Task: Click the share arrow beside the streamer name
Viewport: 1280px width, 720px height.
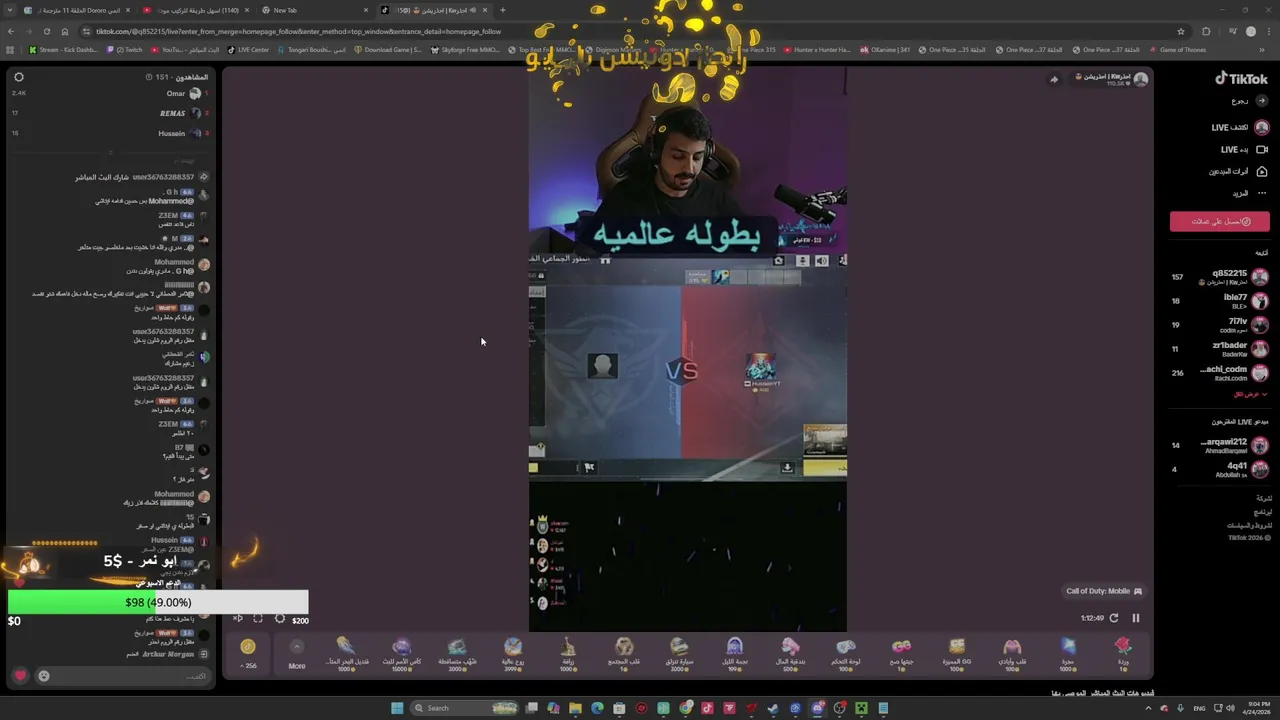Action: (1054, 79)
